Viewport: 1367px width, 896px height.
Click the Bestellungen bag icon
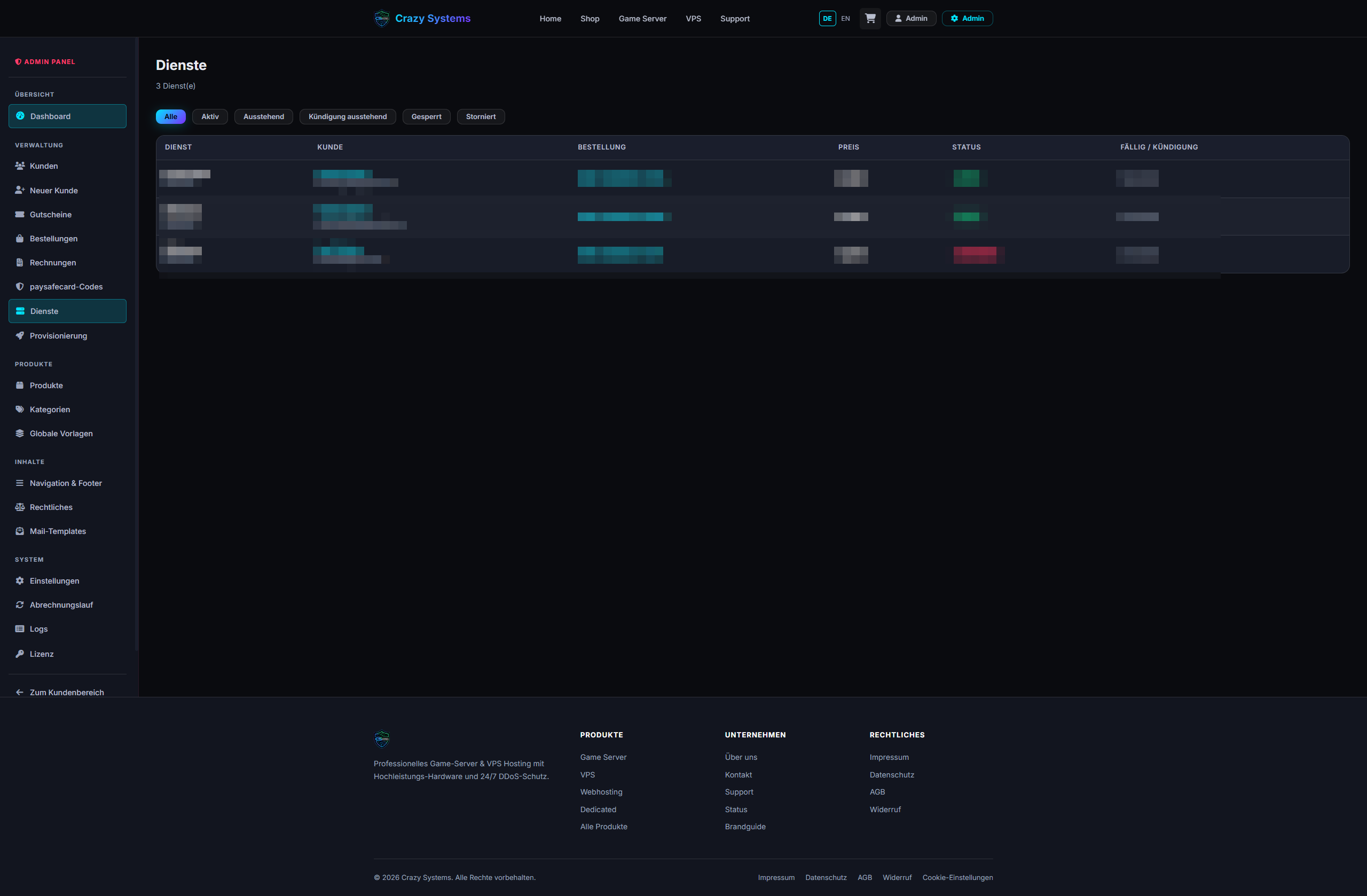tap(20, 238)
